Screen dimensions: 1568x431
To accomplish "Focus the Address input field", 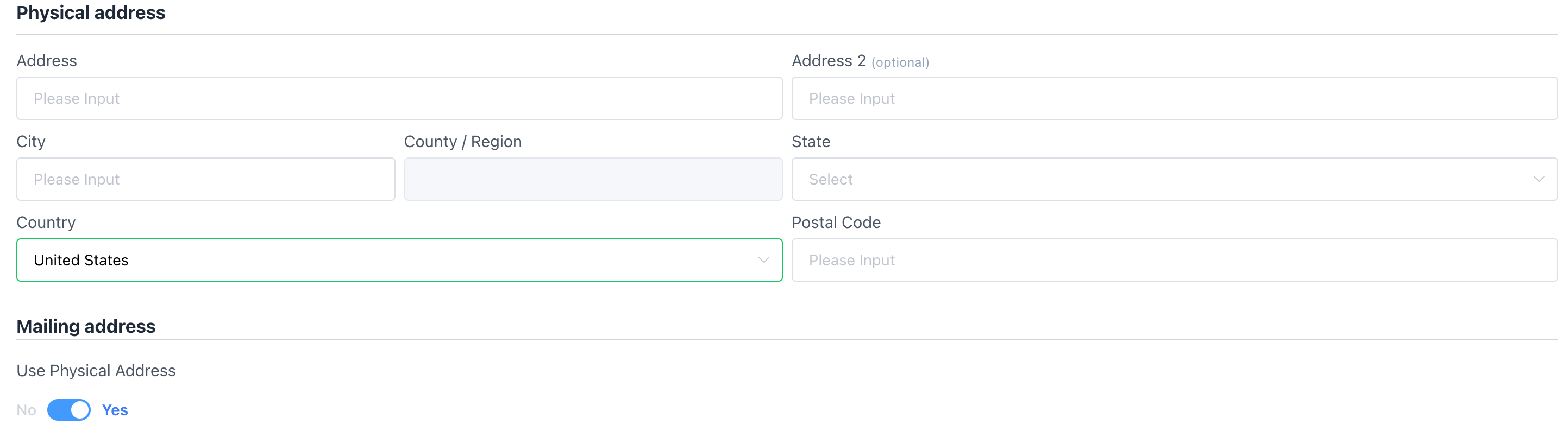I will point(399,98).
